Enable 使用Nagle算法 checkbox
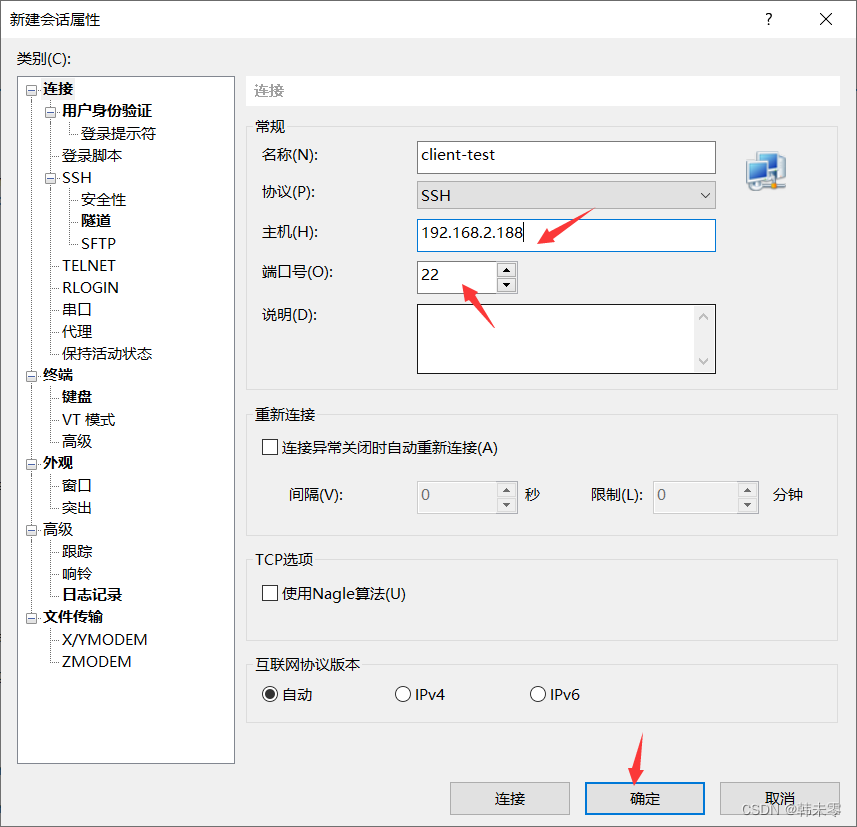The image size is (857, 827). point(270,593)
